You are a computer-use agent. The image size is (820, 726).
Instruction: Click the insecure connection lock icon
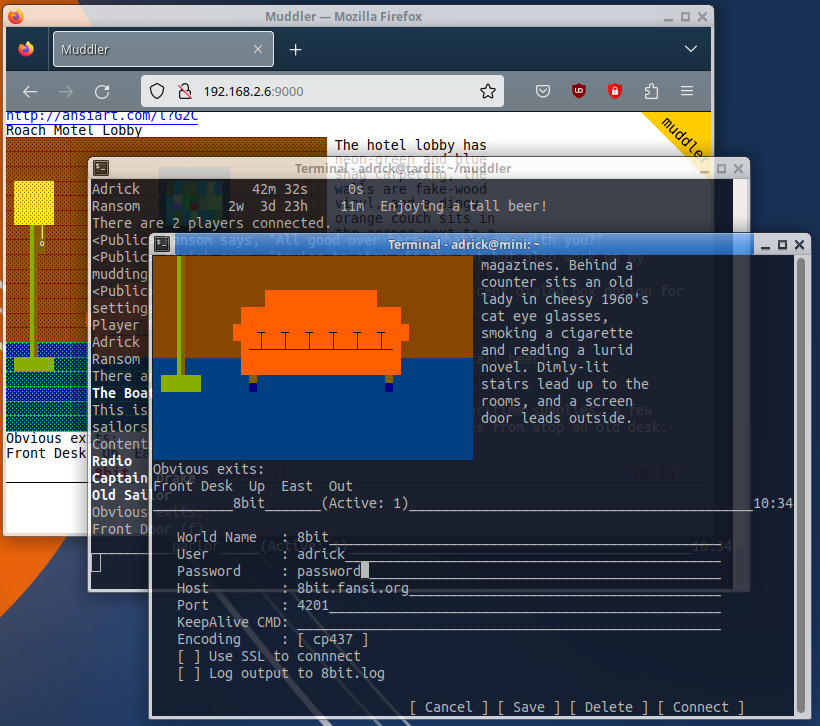click(185, 92)
